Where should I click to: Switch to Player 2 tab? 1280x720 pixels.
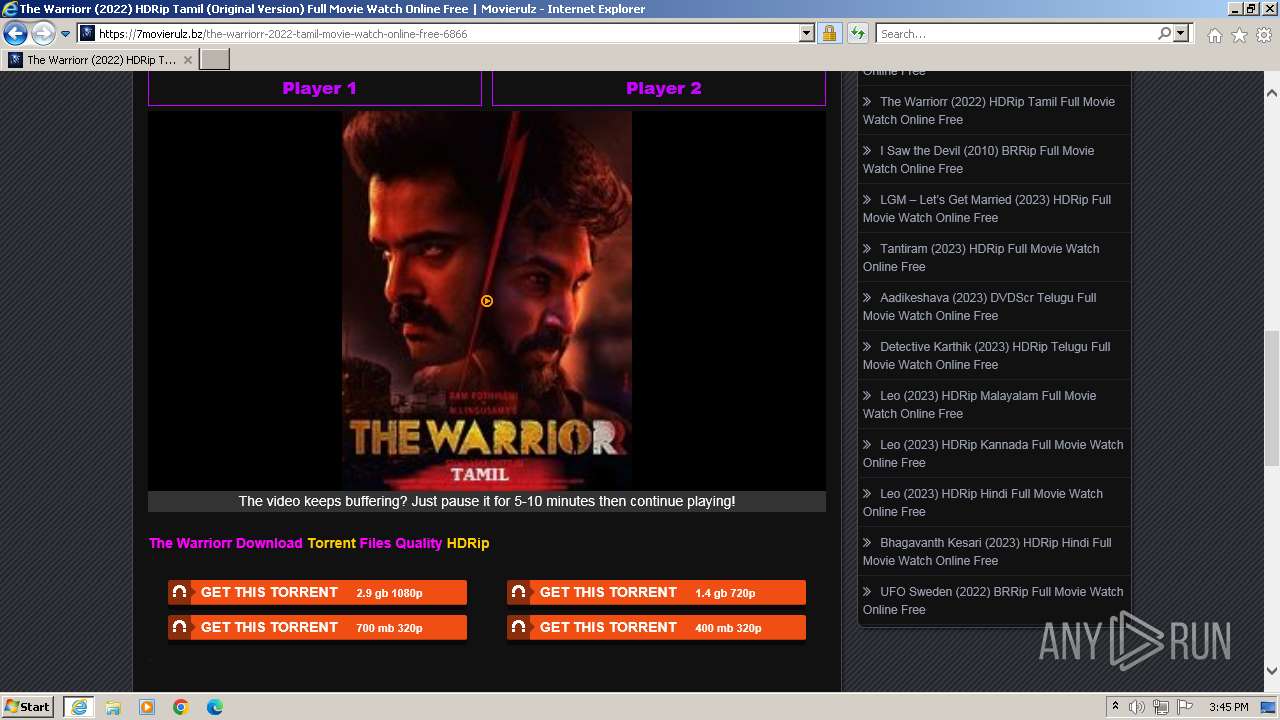(x=659, y=88)
